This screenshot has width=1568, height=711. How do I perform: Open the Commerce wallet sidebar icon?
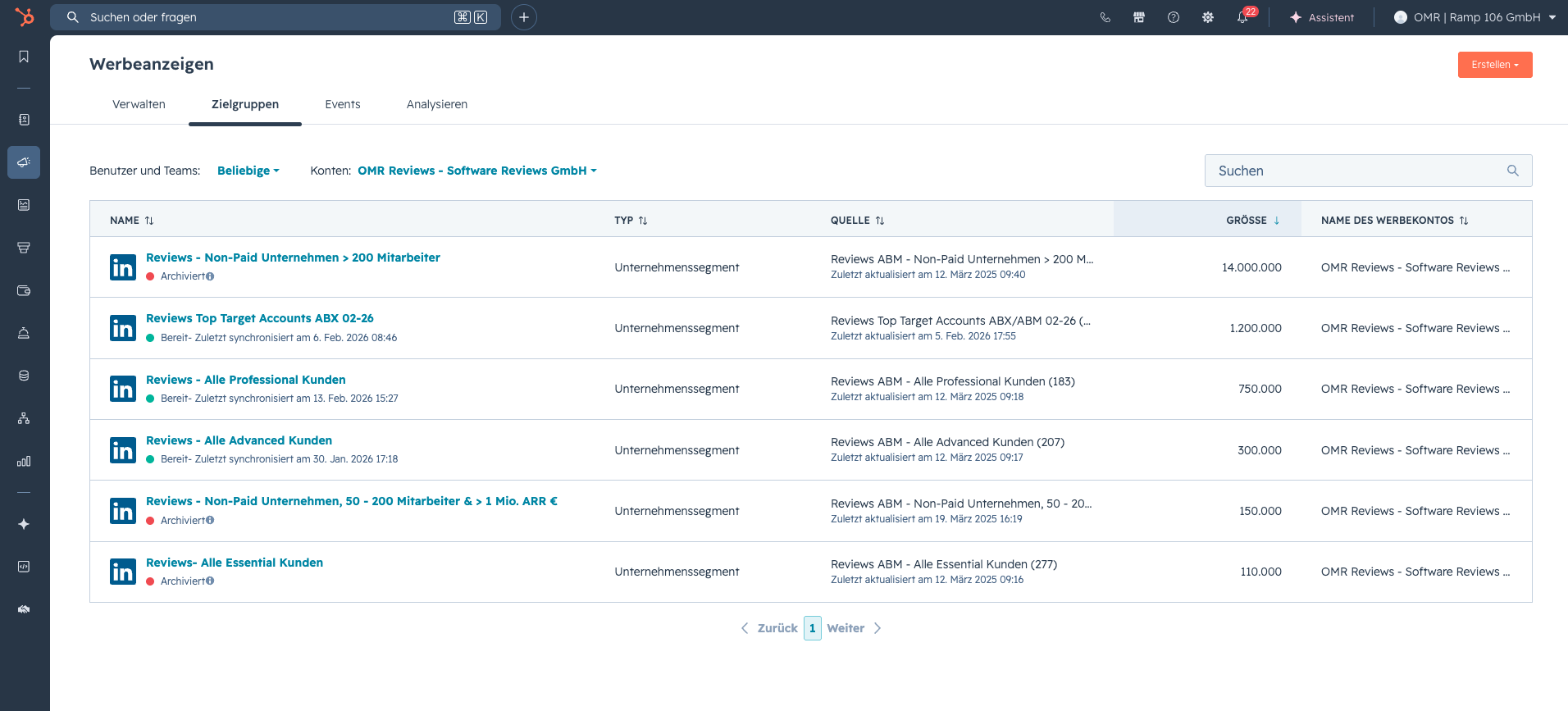[24, 290]
